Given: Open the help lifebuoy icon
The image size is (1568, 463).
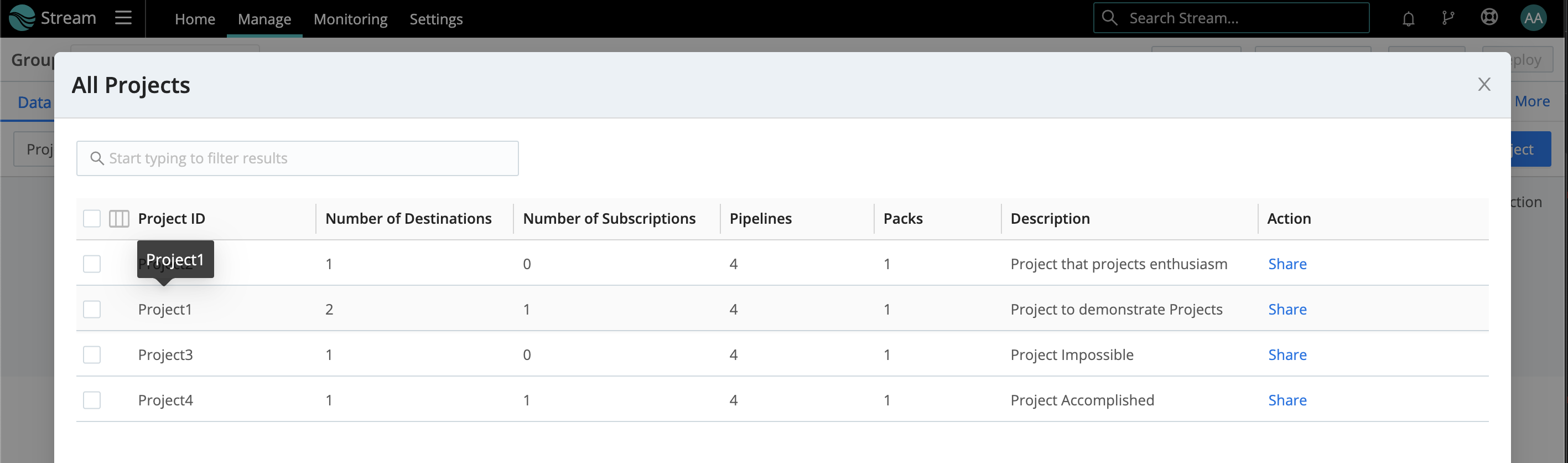Looking at the screenshot, I should click(x=1489, y=17).
